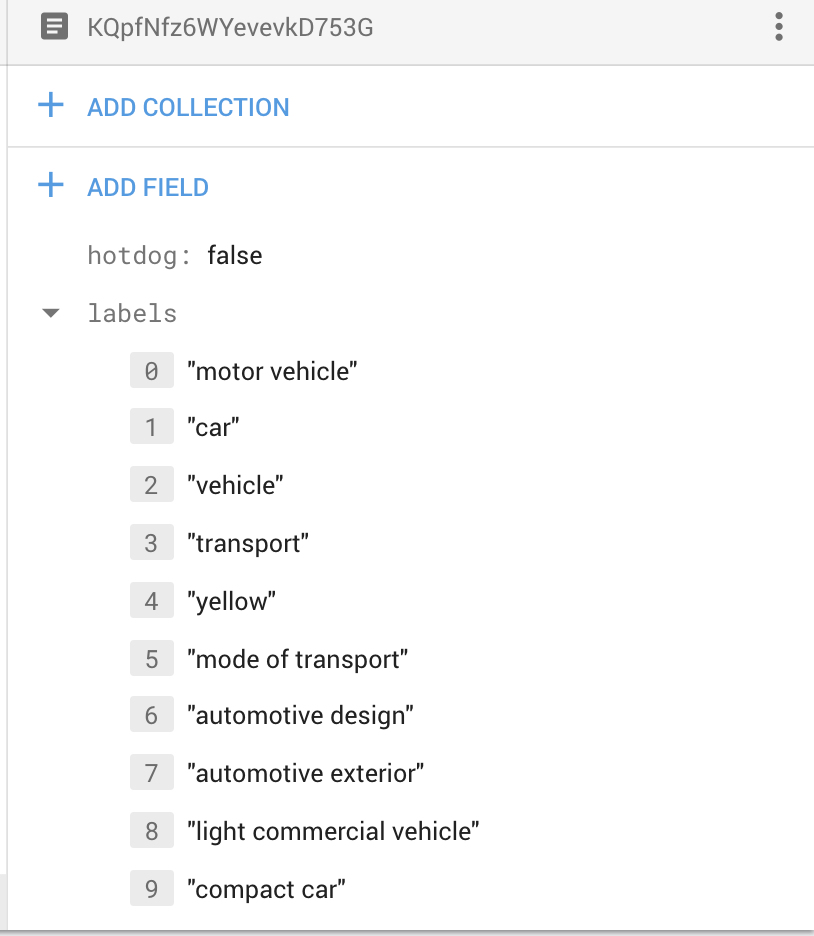Click the "transport" label value
Screen dimensions: 814x936
coord(248,544)
